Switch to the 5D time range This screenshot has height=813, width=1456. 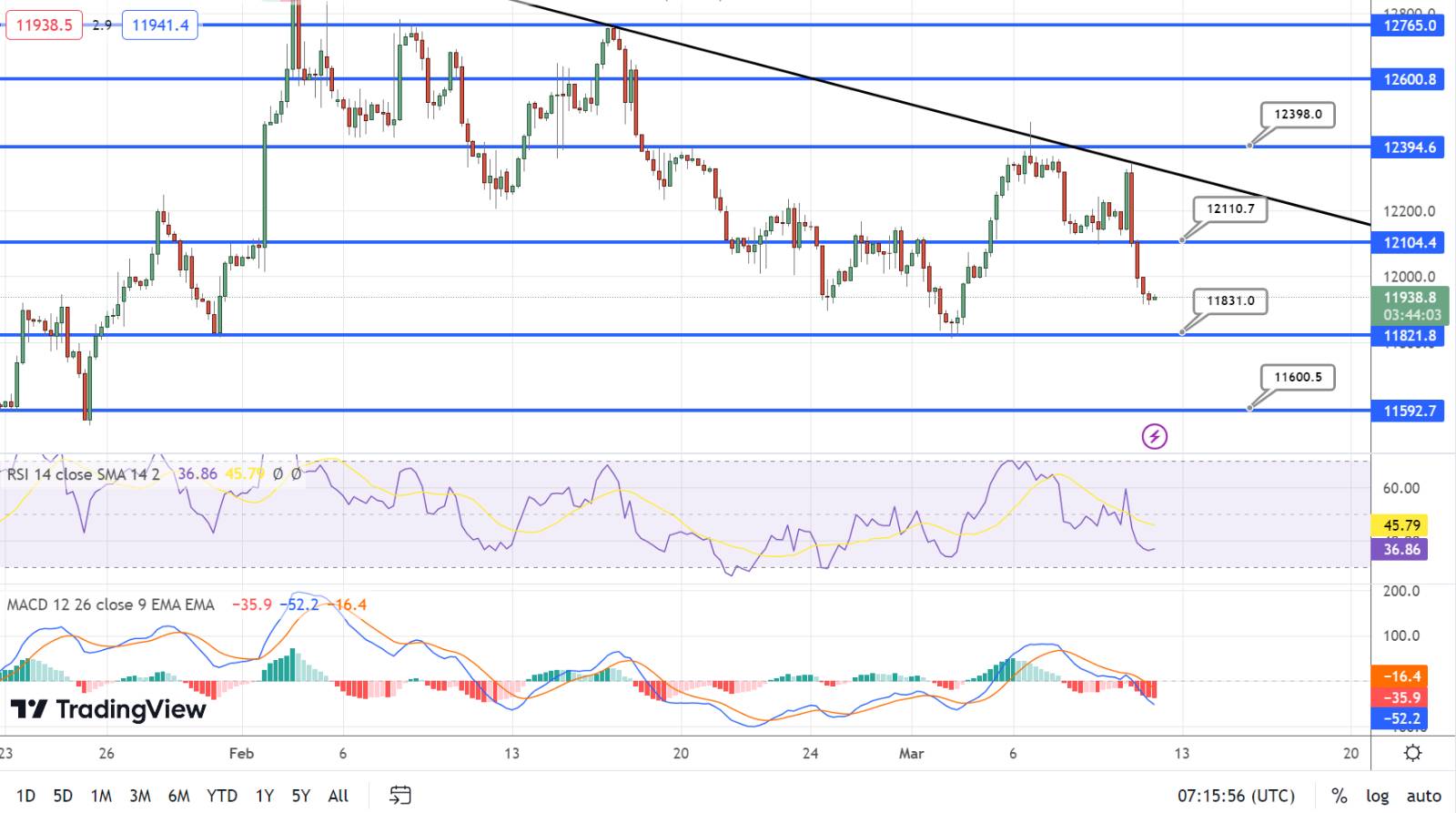62,796
